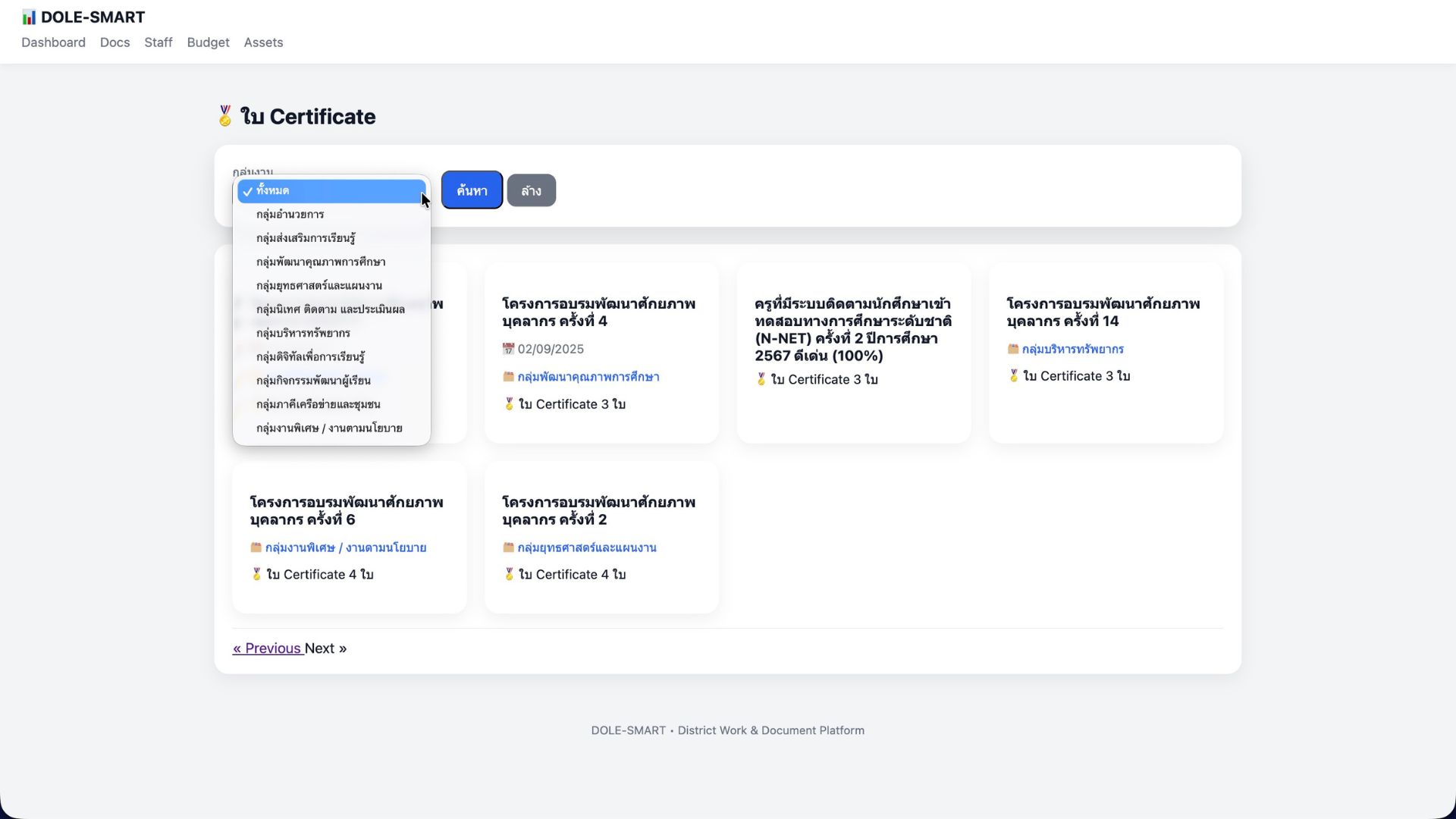The image size is (1456, 819).
Task: Click calendar icon next to 02/09/2025
Action: 508,349
